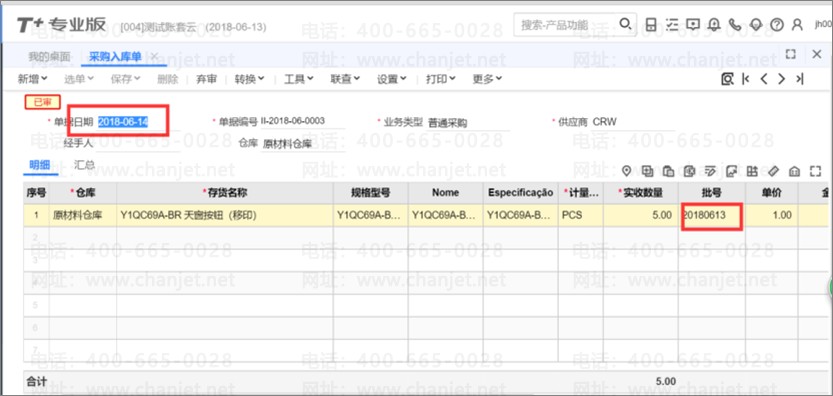Expand detail grid to full screen
The width and height of the screenshot is (833, 396).
pyautogui.click(x=815, y=171)
